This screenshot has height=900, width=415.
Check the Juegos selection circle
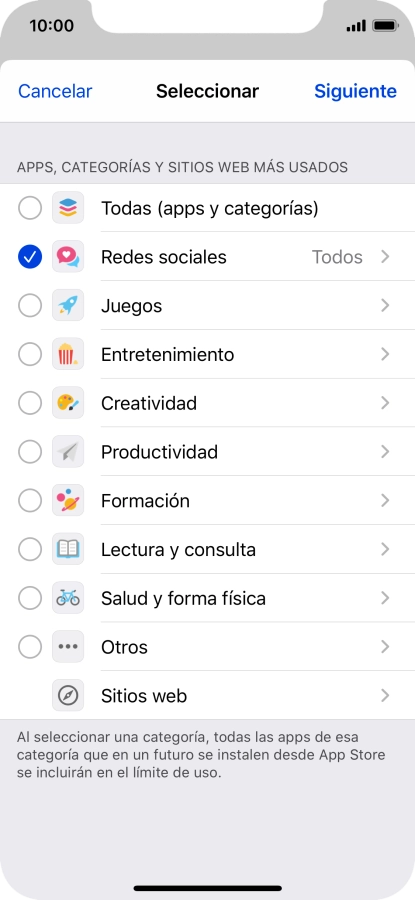coord(30,305)
